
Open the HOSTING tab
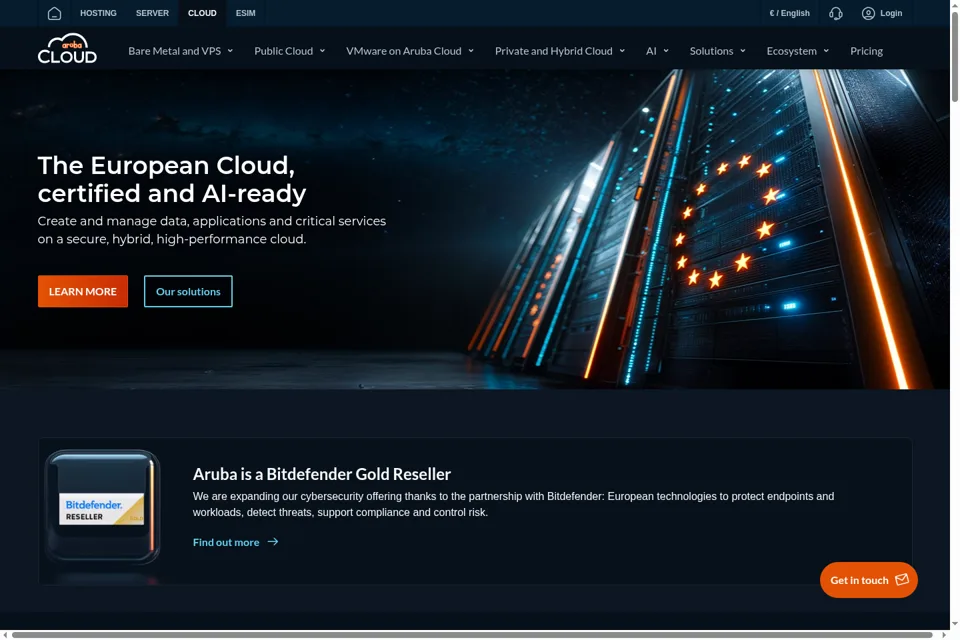click(x=98, y=13)
